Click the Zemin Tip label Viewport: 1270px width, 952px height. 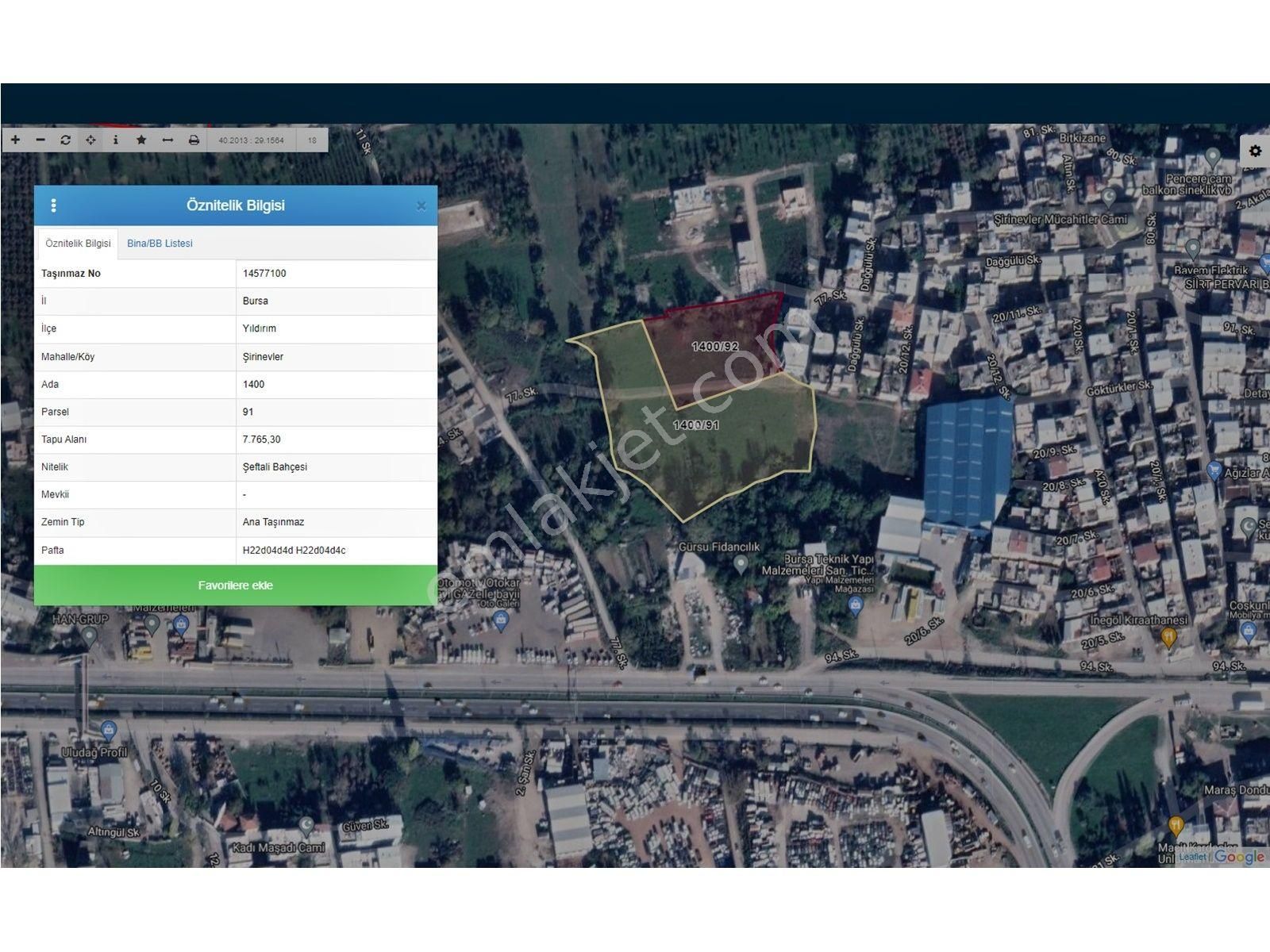pyautogui.click(x=63, y=522)
